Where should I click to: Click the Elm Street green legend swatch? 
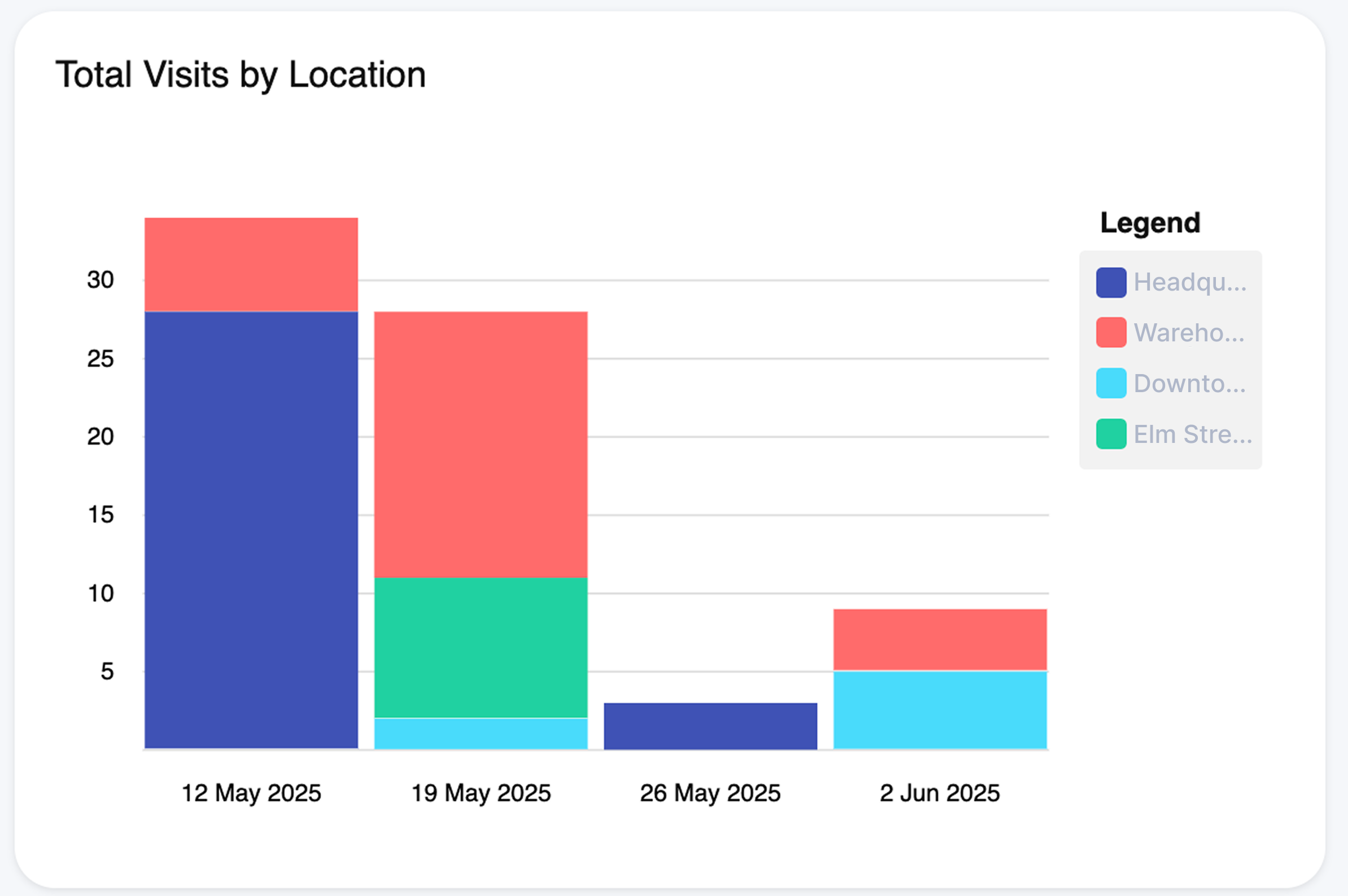pyautogui.click(x=1111, y=434)
